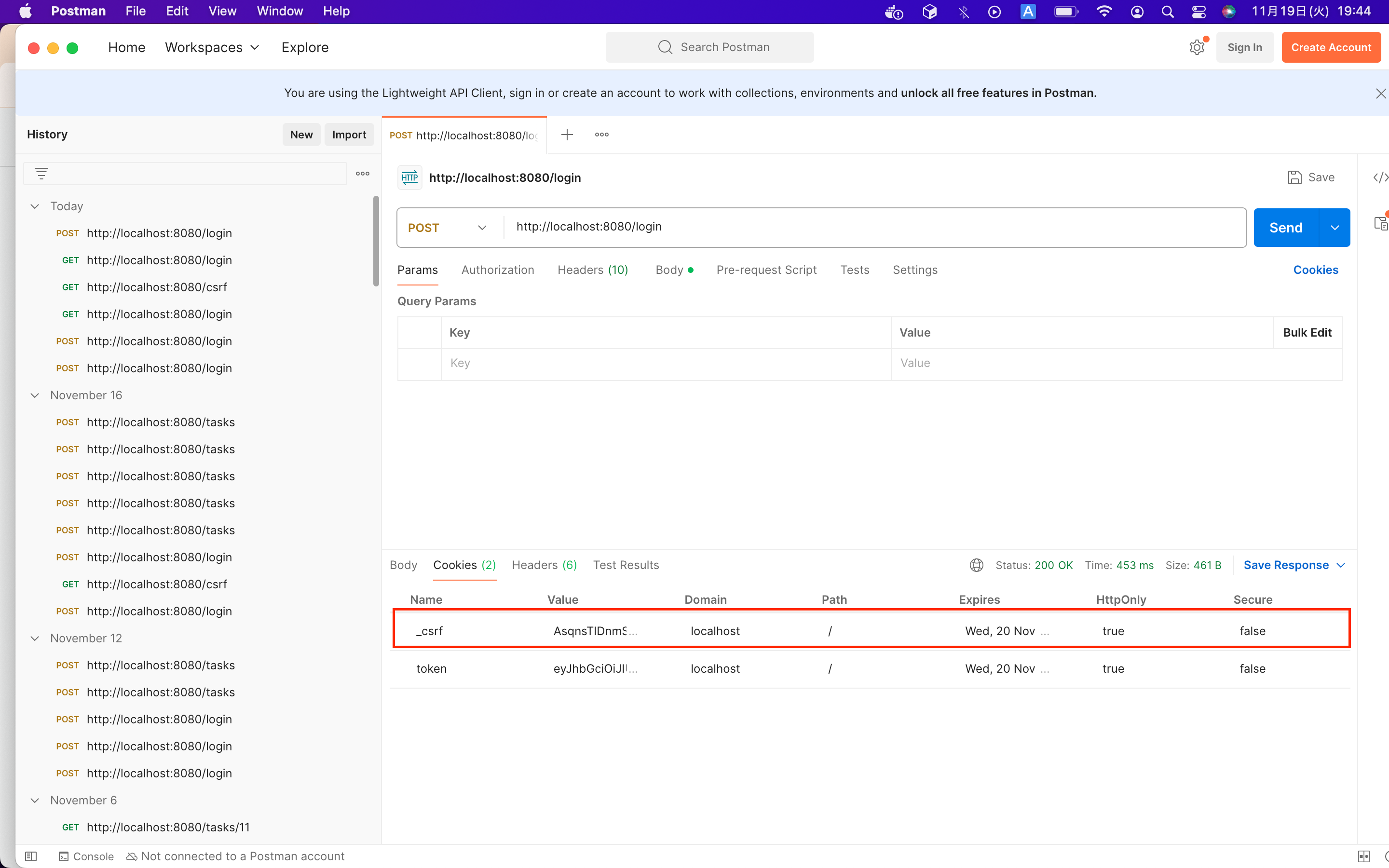
Task: Close the Lightweight API Client banner
Action: tap(1380, 94)
